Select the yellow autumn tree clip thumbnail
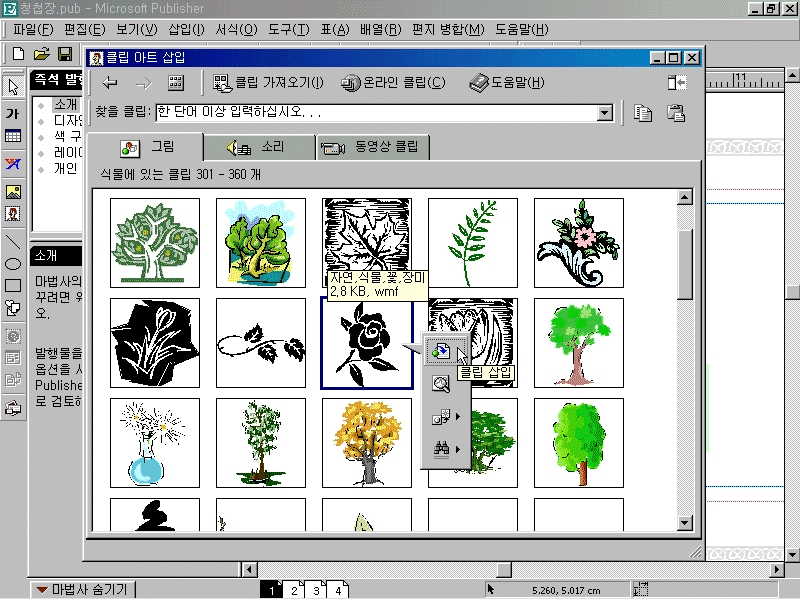Image resolution: width=800 pixels, height=600 pixels. [x=367, y=443]
